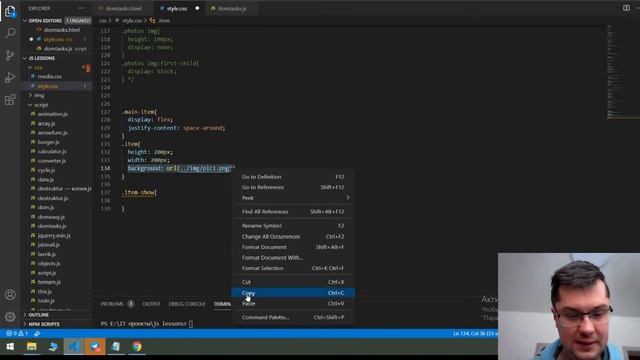
Task: Choose Cut in the context menu
Action: (293, 282)
